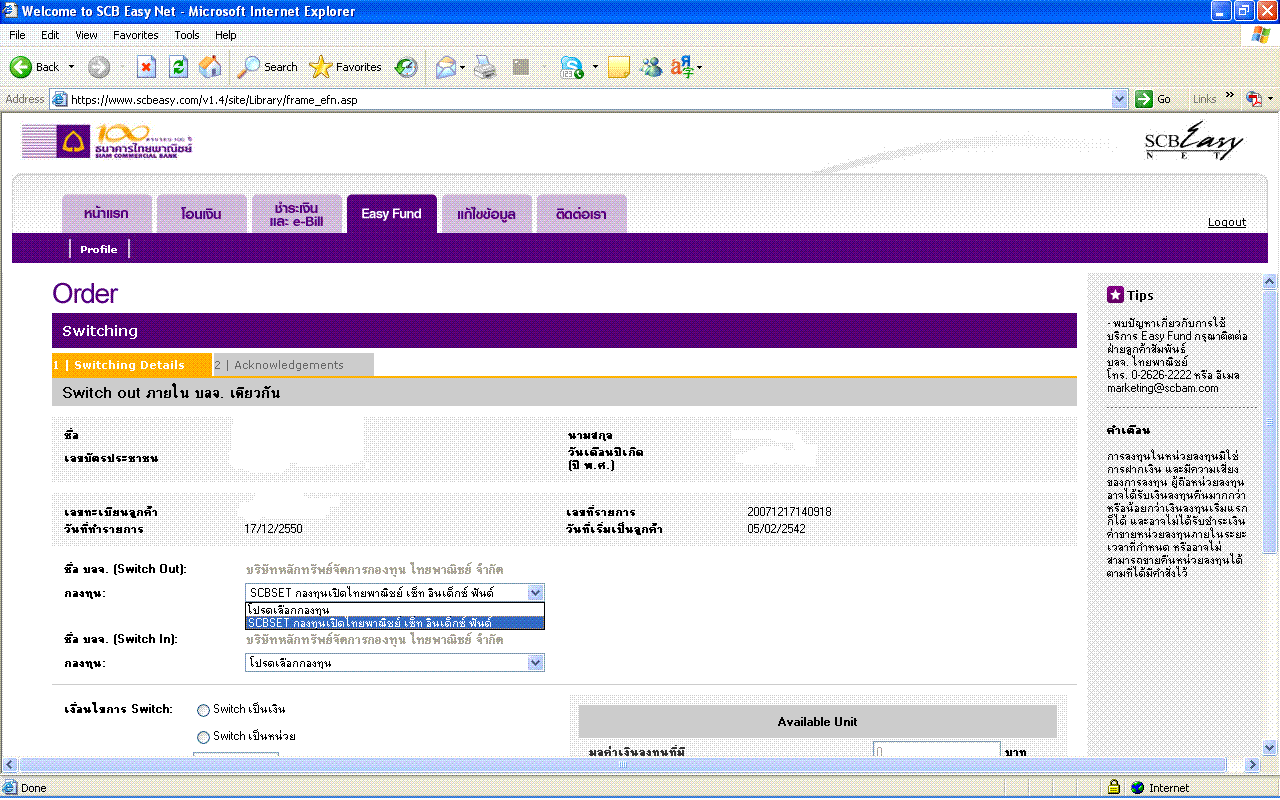
Task: Expand the PDF icon dropdown arrow
Action: 1270,99
